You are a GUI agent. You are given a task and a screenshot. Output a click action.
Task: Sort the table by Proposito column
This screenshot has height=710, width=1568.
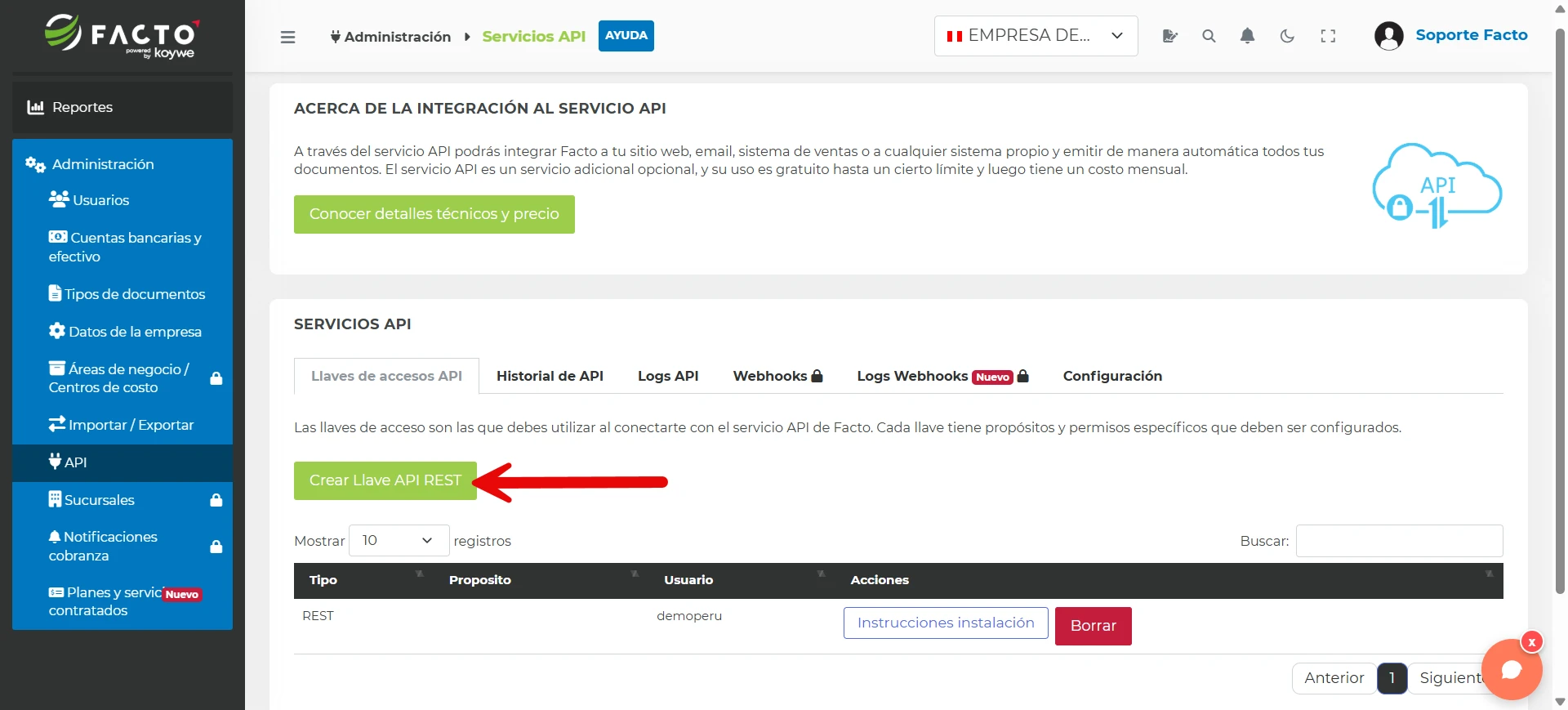coord(541,580)
